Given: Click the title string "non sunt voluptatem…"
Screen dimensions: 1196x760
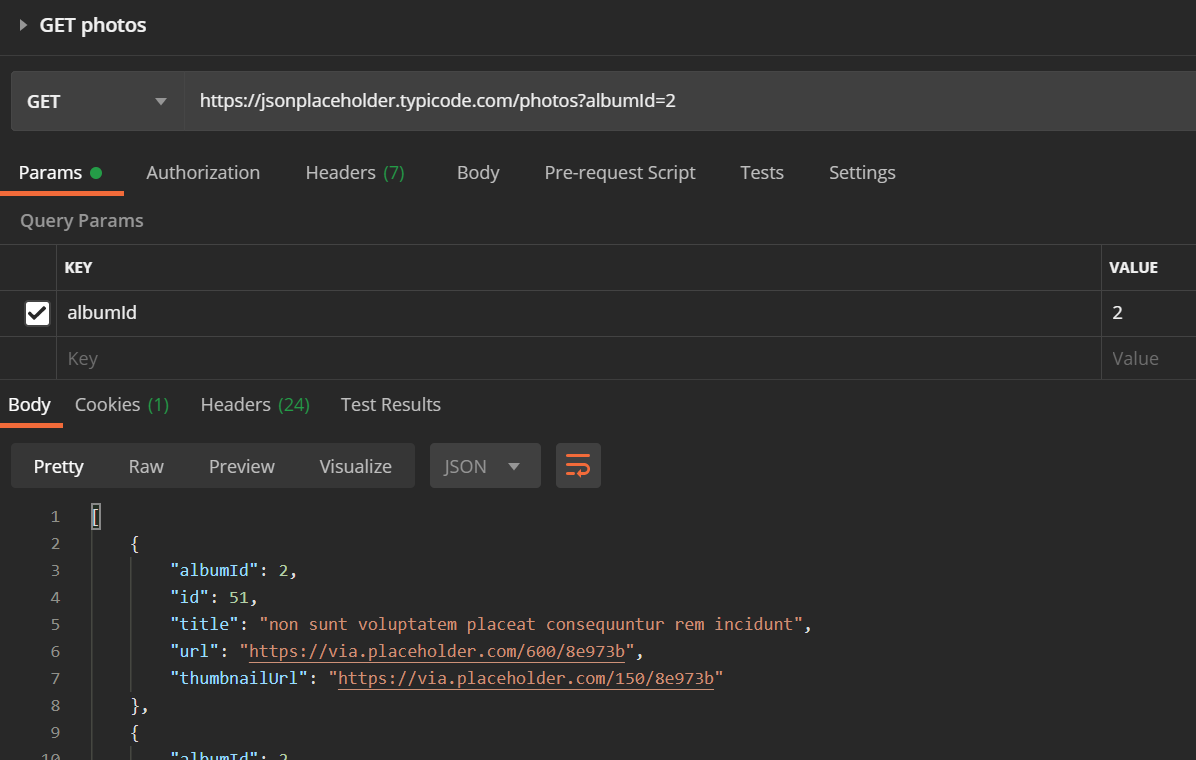Looking at the screenshot, I should [531, 624].
